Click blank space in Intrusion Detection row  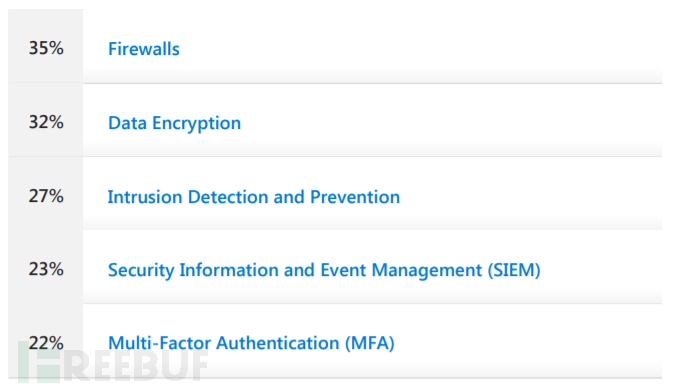point(531,196)
